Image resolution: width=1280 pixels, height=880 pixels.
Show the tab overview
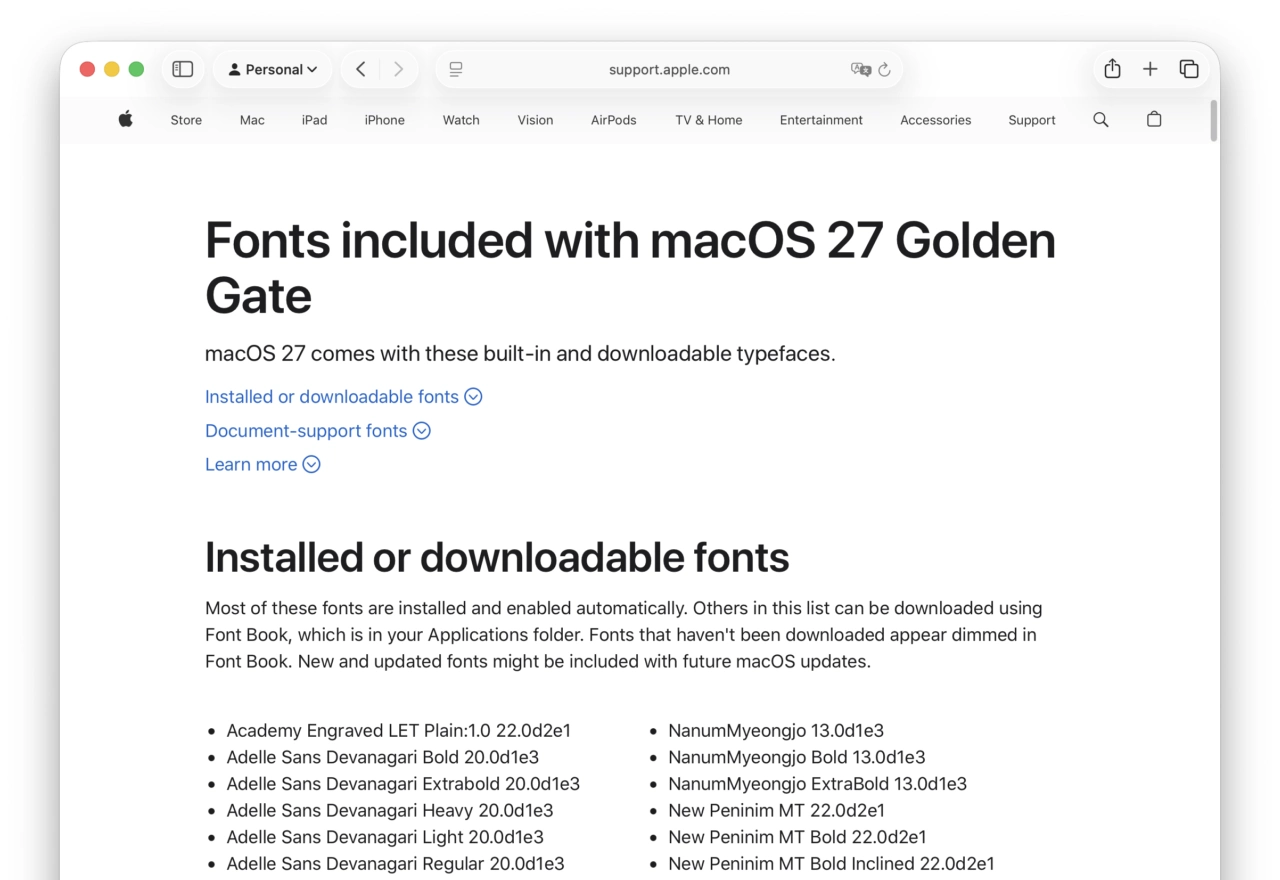click(x=1189, y=69)
